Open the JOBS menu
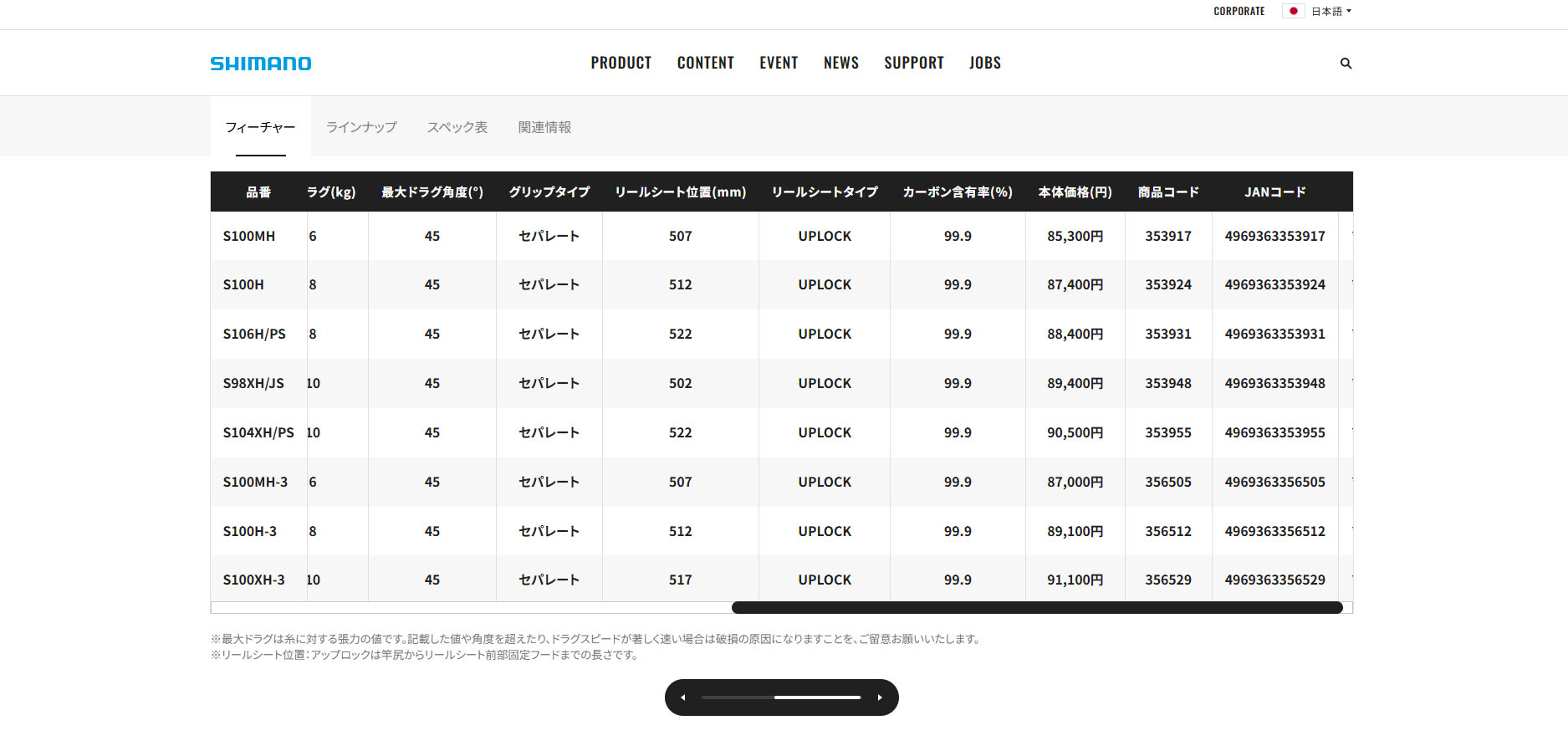Viewport: 1568px width, 751px height. click(x=985, y=63)
